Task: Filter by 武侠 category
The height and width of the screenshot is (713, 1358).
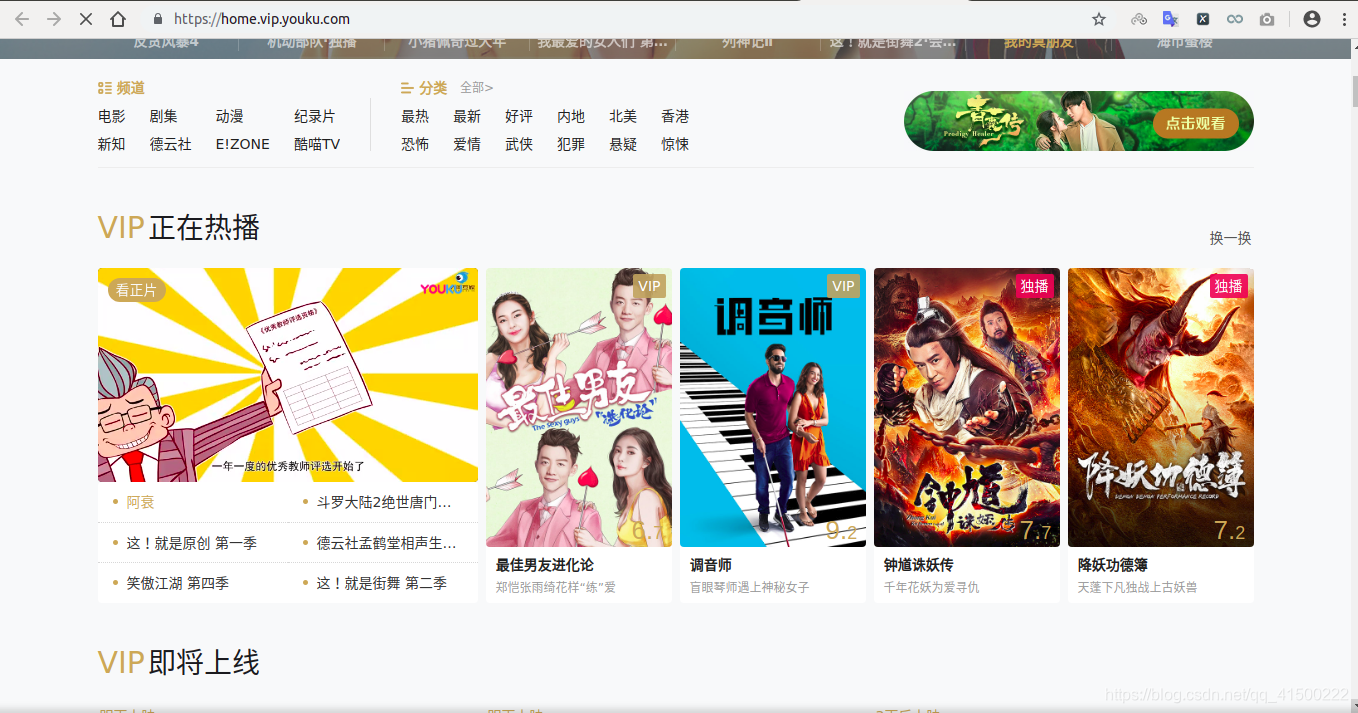Action: click(x=519, y=144)
